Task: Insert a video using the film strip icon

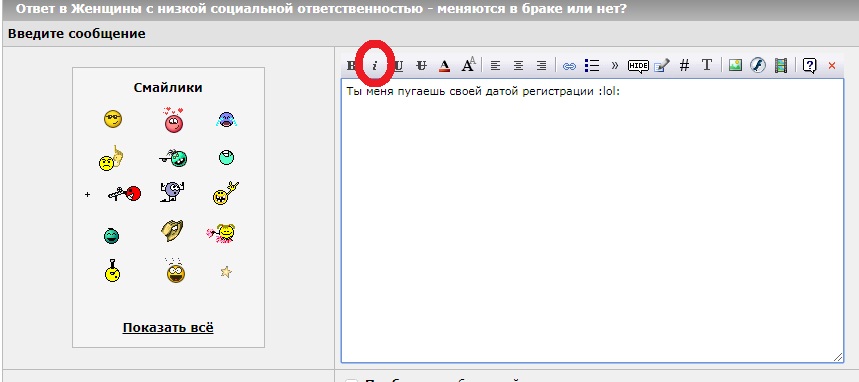Action: (x=781, y=66)
